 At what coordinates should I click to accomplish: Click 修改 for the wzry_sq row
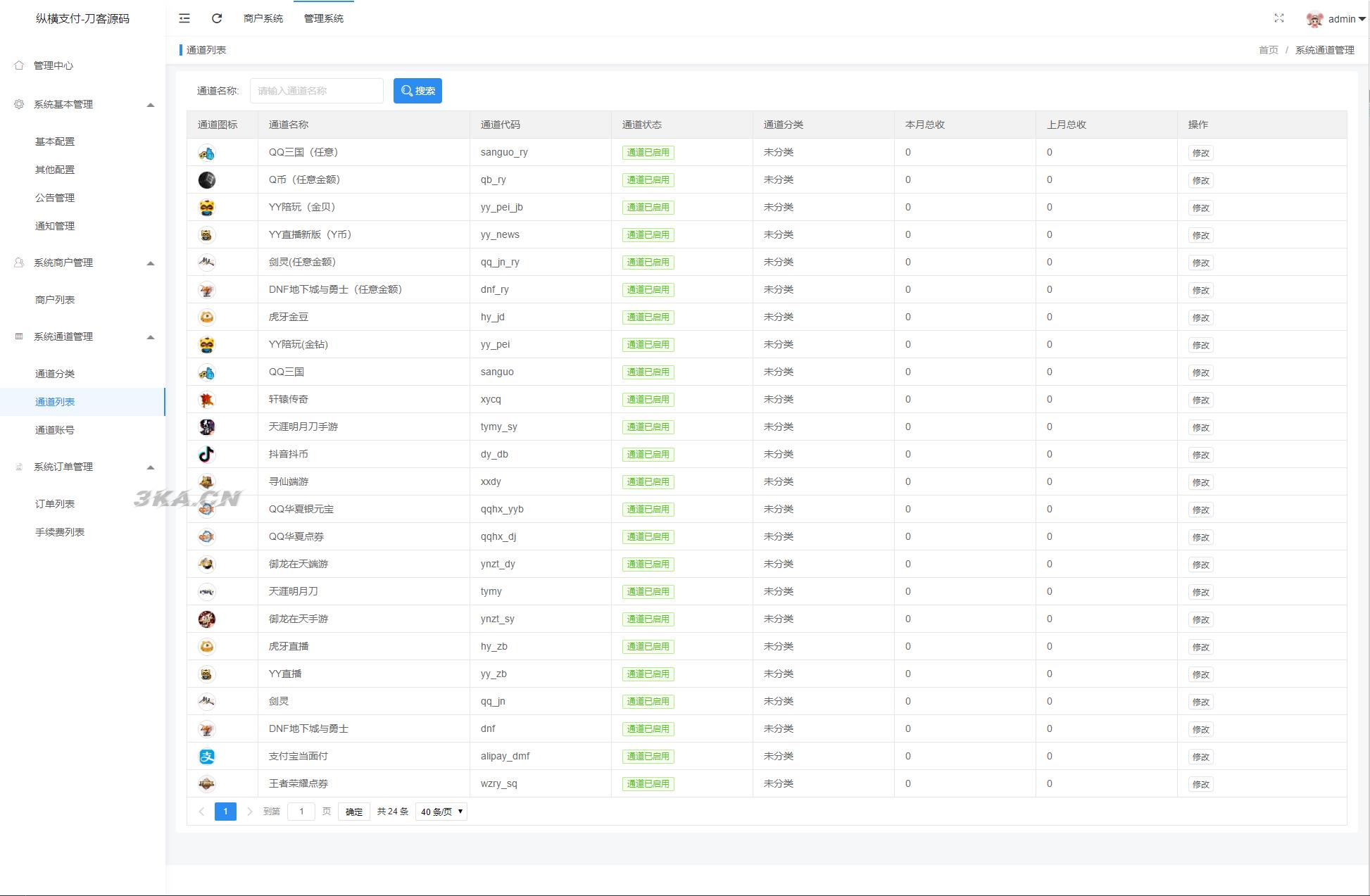(1200, 784)
